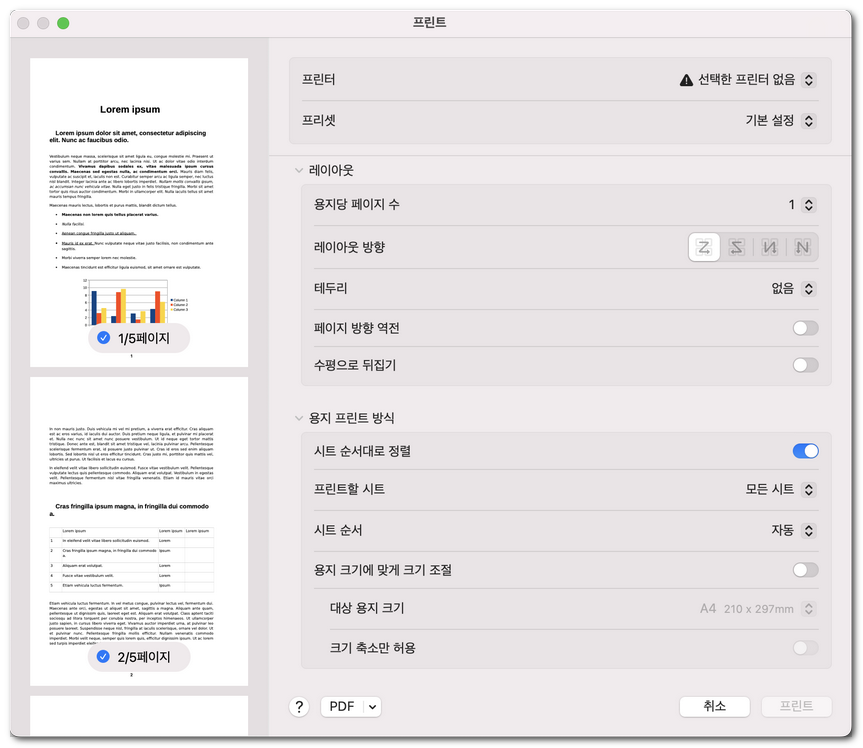Image resolution: width=863 pixels, height=748 pixels.
Task: Open the 시트 순서 dropdown set to 자동
Action: click(811, 531)
